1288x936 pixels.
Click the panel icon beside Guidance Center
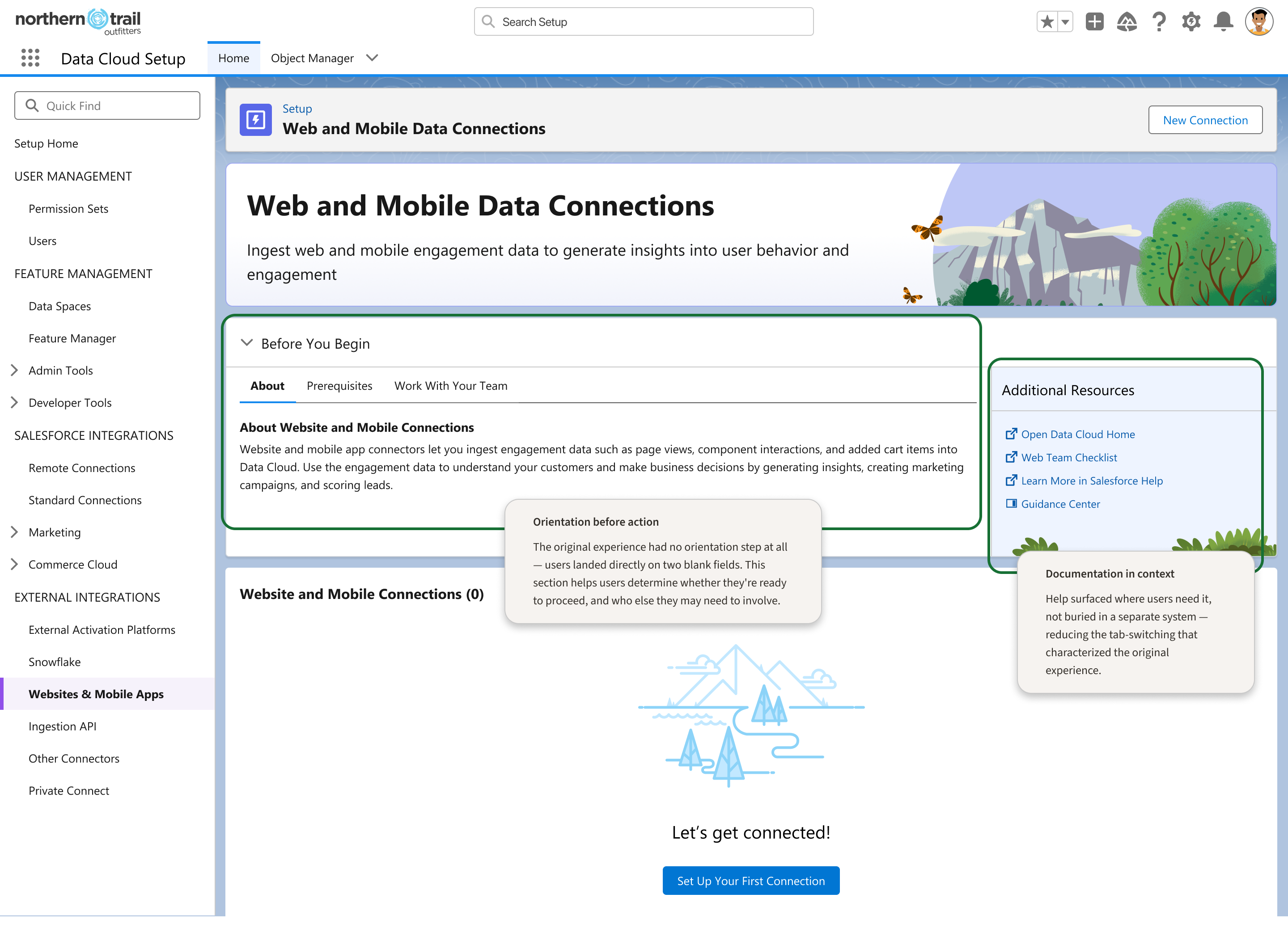click(1011, 504)
